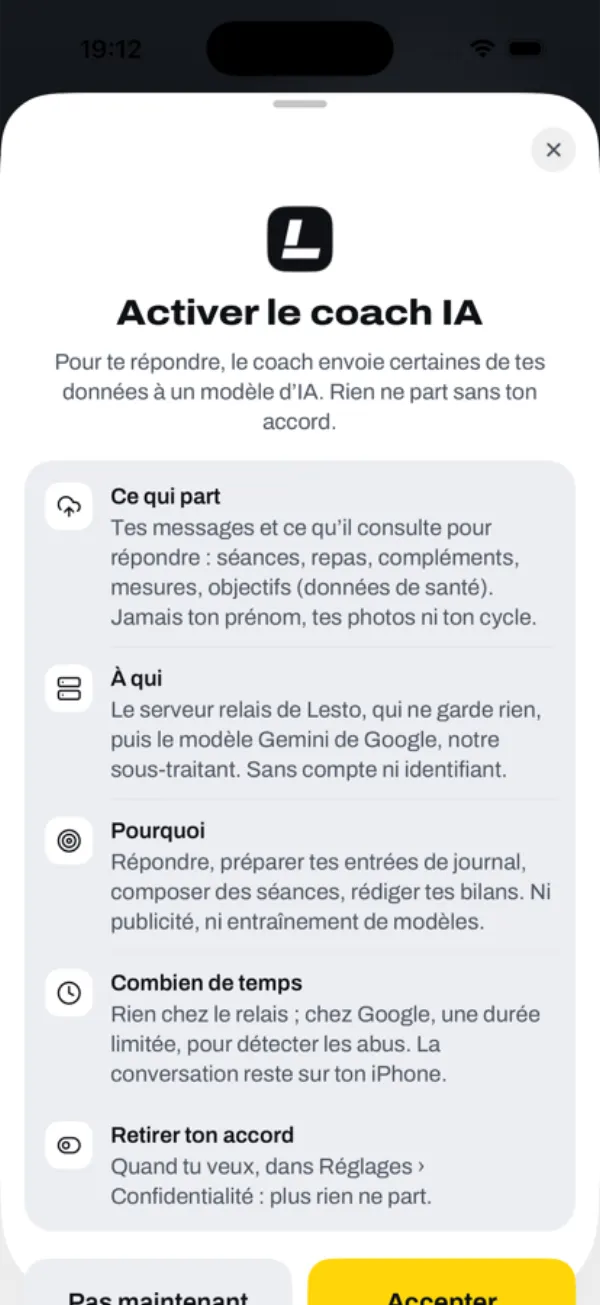
Task: Tap the toggle icon beside Retirer ton accord
Action: click(69, 1146)
